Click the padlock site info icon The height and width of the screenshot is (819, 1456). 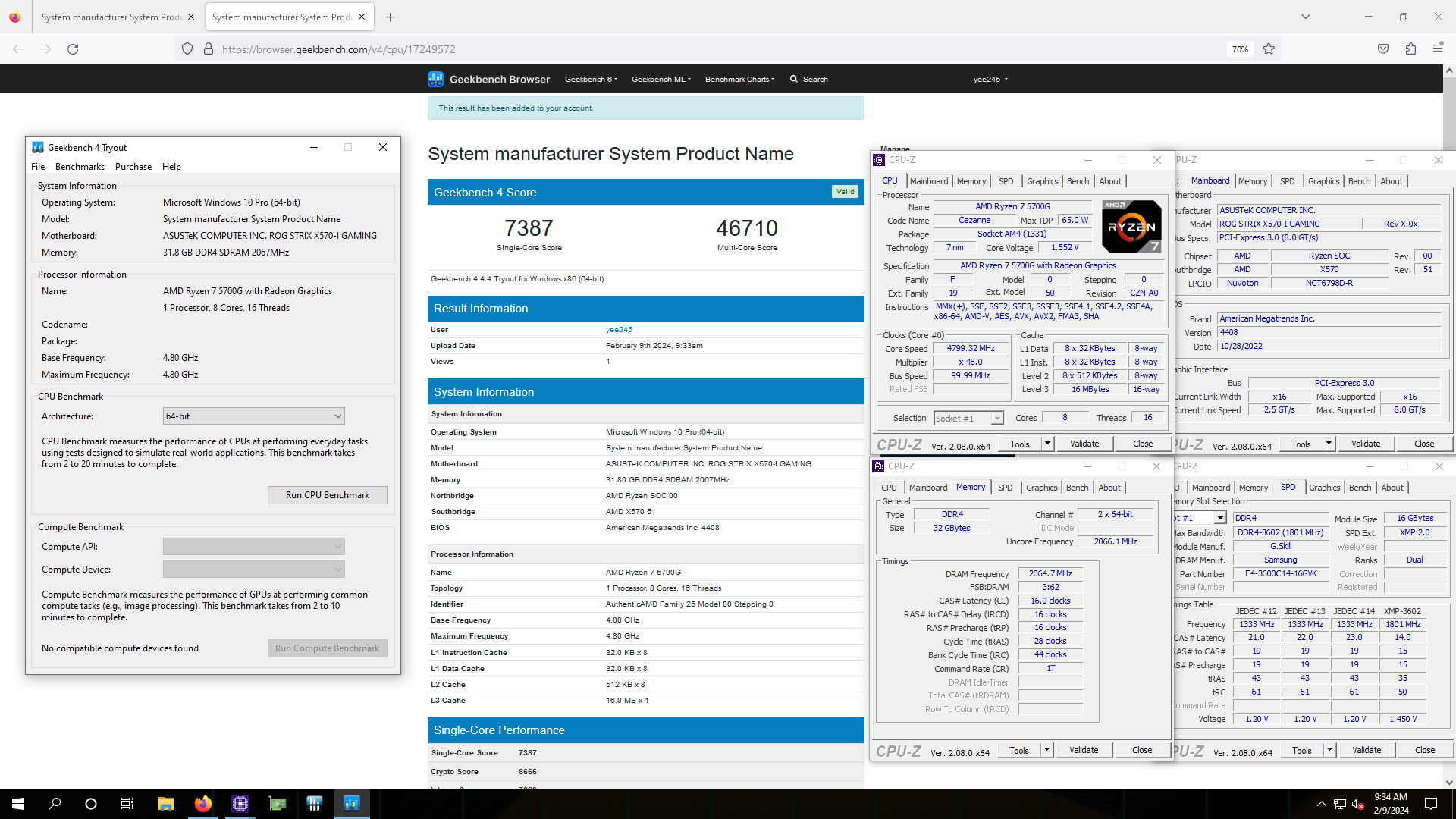(x=209, y=49)
